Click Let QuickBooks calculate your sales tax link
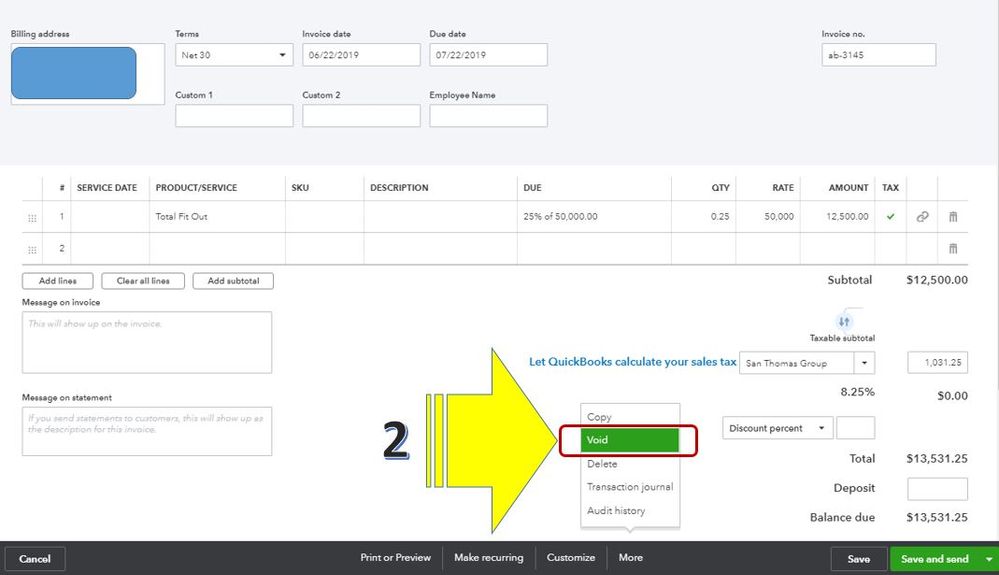Image resolution: width=999 pixels, height=575 pixels. [633, 362]
